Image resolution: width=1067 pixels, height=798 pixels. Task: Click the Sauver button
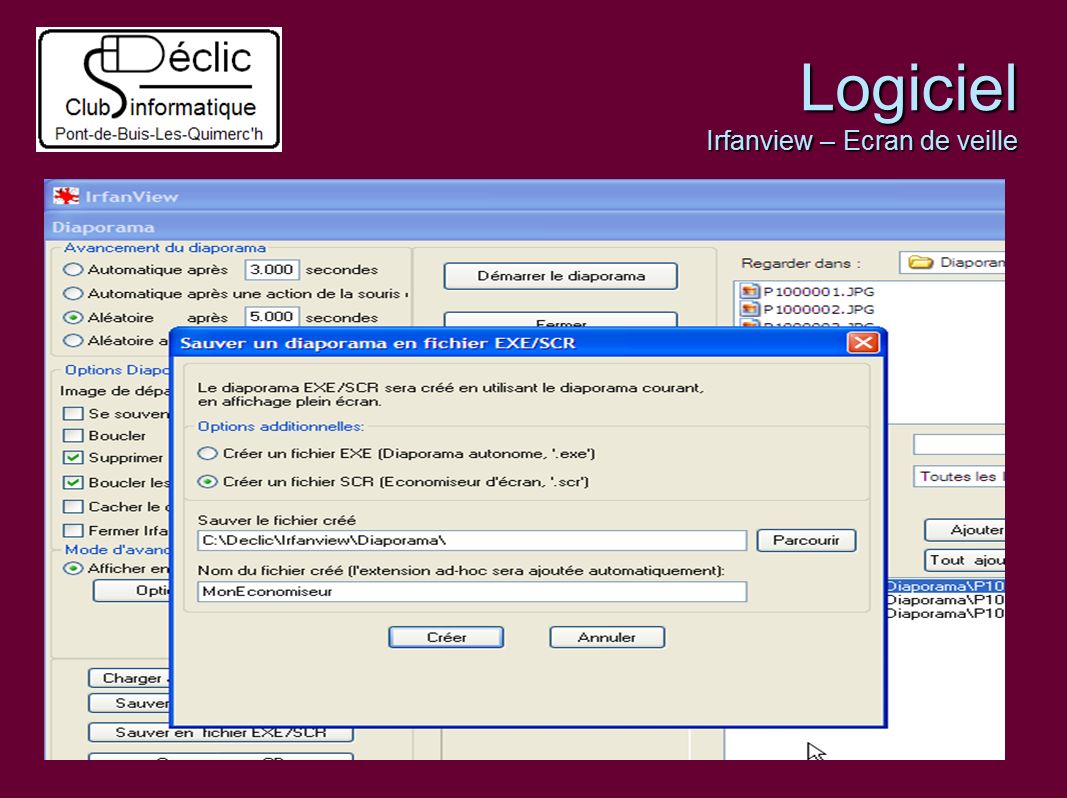point(129,703)
